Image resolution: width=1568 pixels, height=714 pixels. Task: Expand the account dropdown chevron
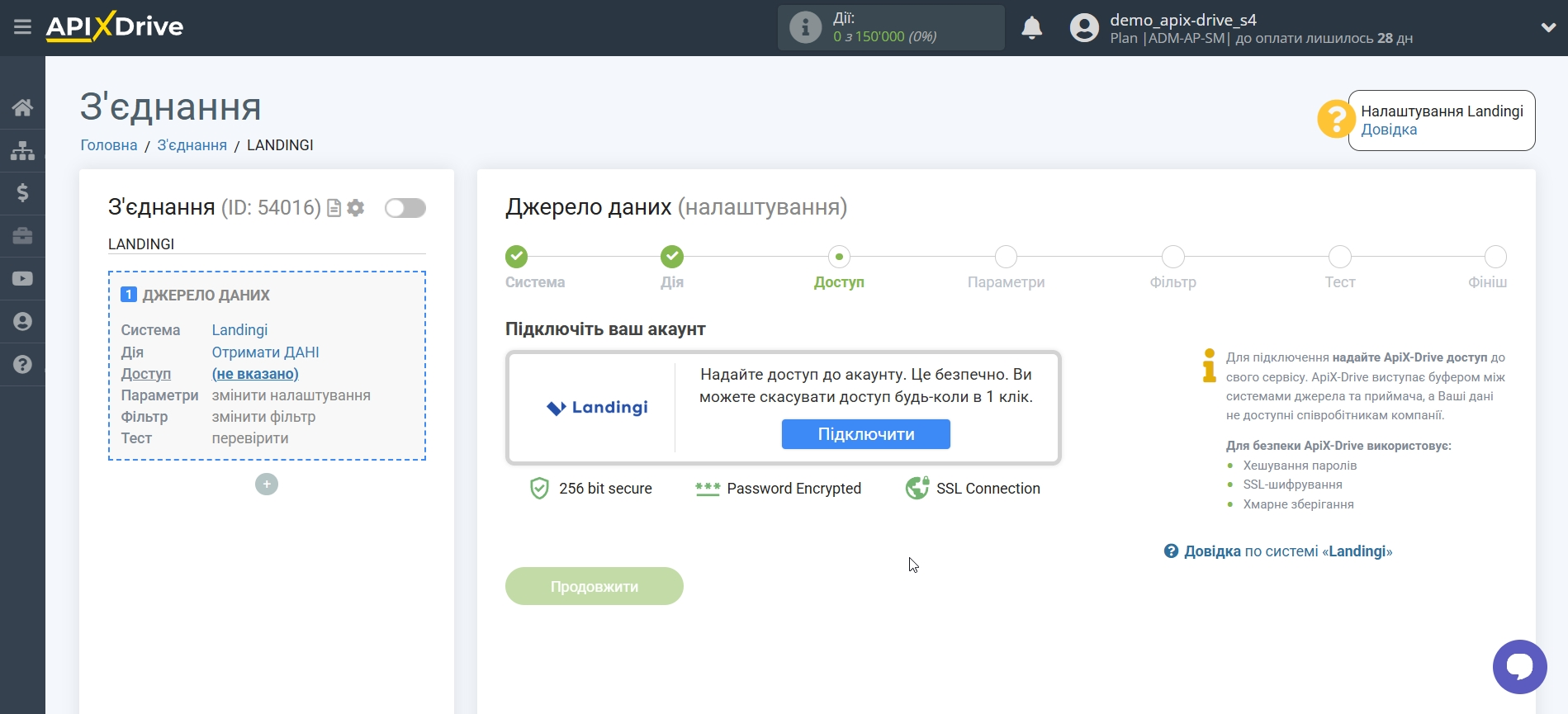1548,27
